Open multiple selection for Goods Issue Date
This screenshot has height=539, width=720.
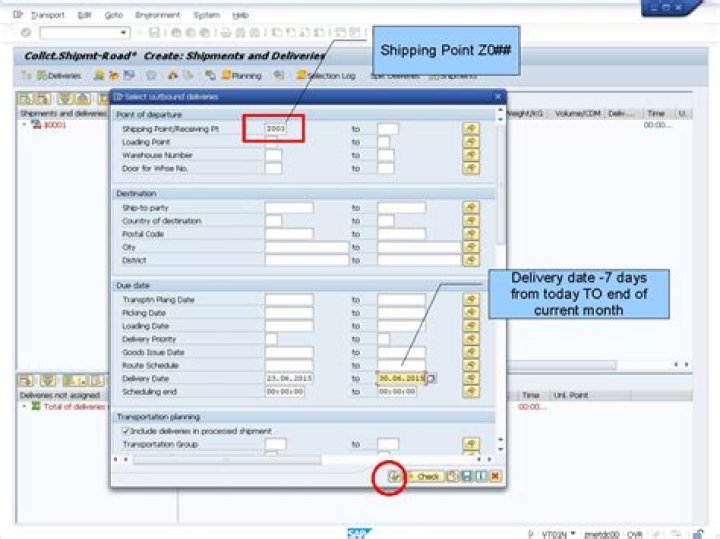coord(471,352)
